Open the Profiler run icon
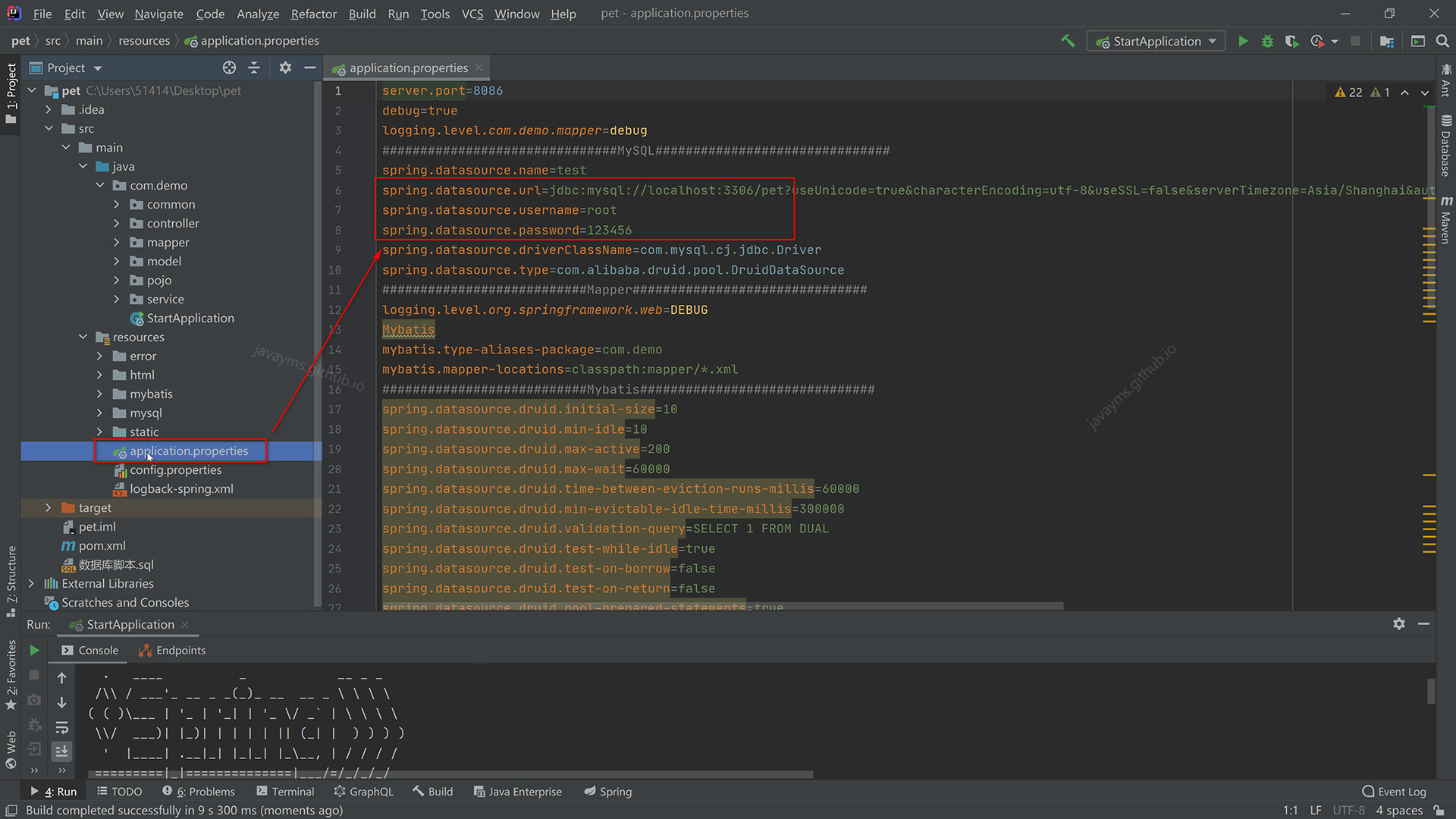 click(1317, 41)
